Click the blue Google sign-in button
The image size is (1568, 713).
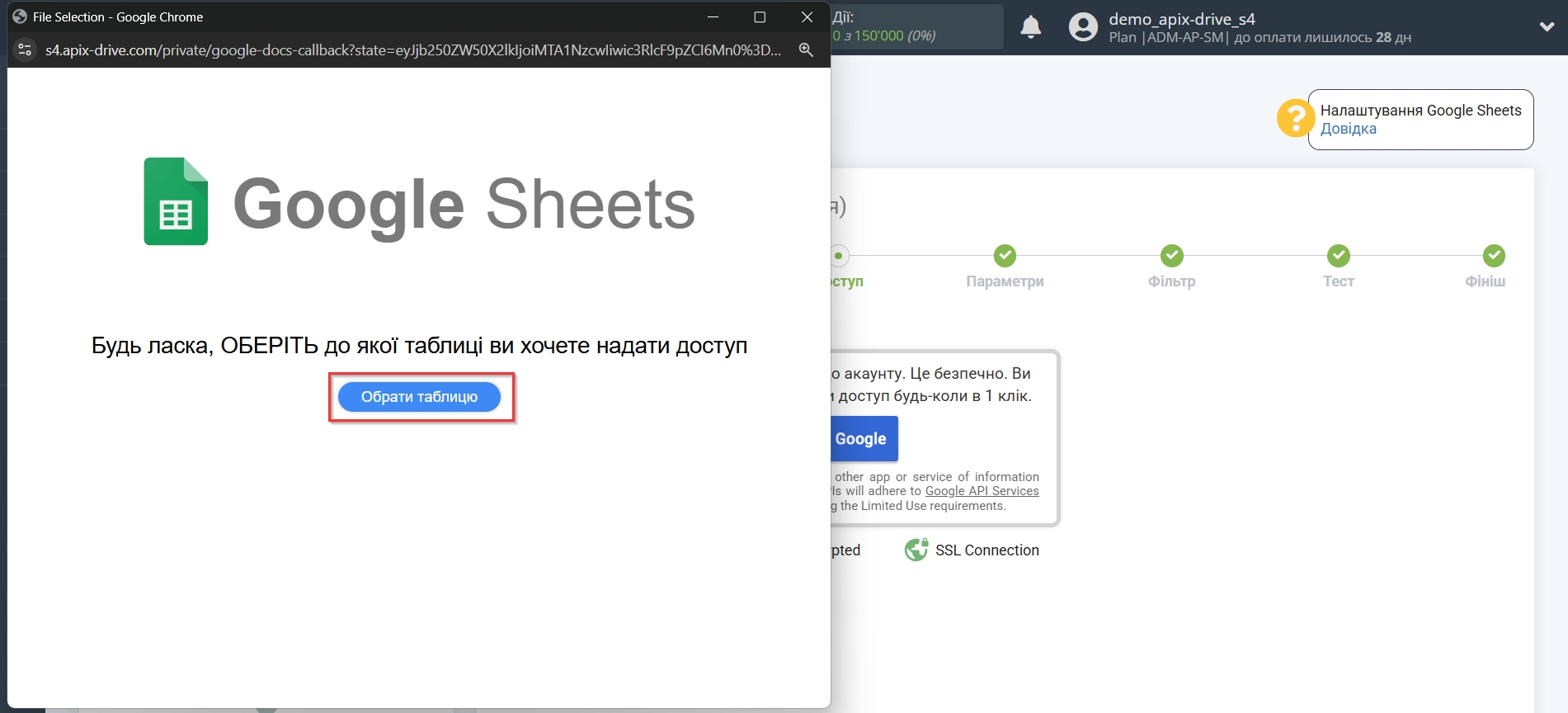pos(864,439)
